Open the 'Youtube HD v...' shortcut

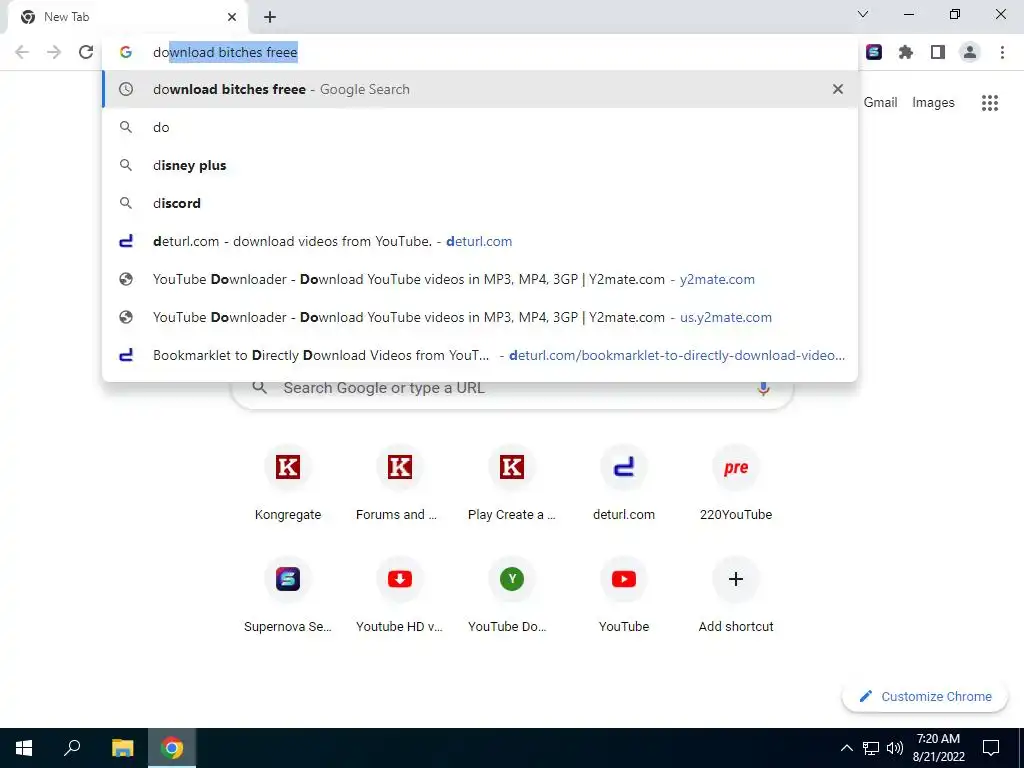point(400,597)
